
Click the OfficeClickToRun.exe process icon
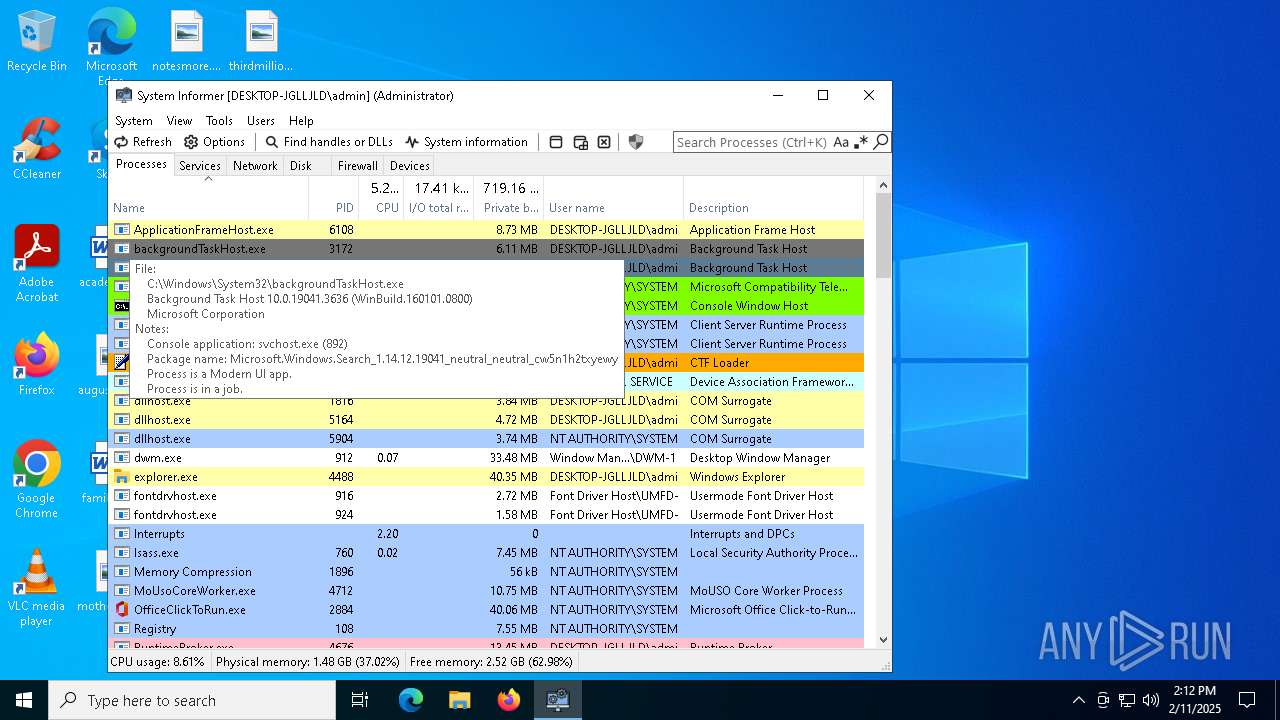[x=122, y=610]
